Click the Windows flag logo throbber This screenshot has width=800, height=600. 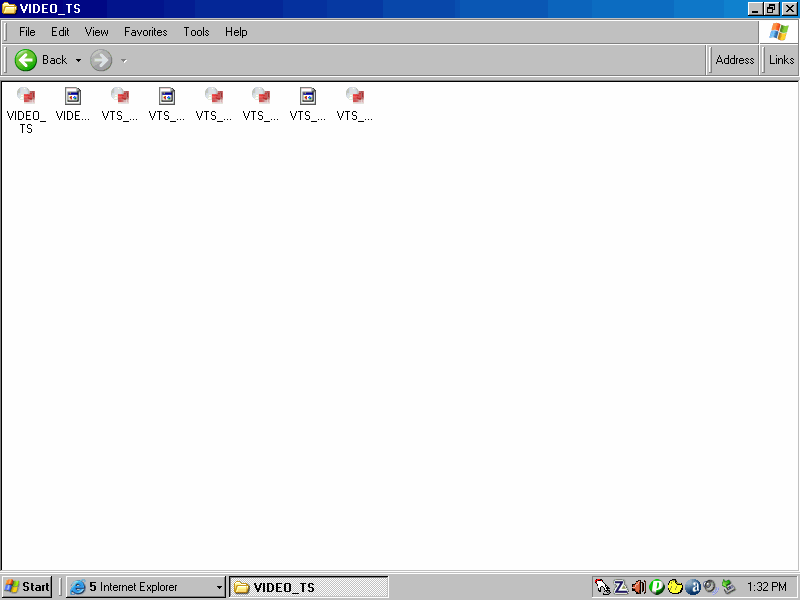point(779,32)
